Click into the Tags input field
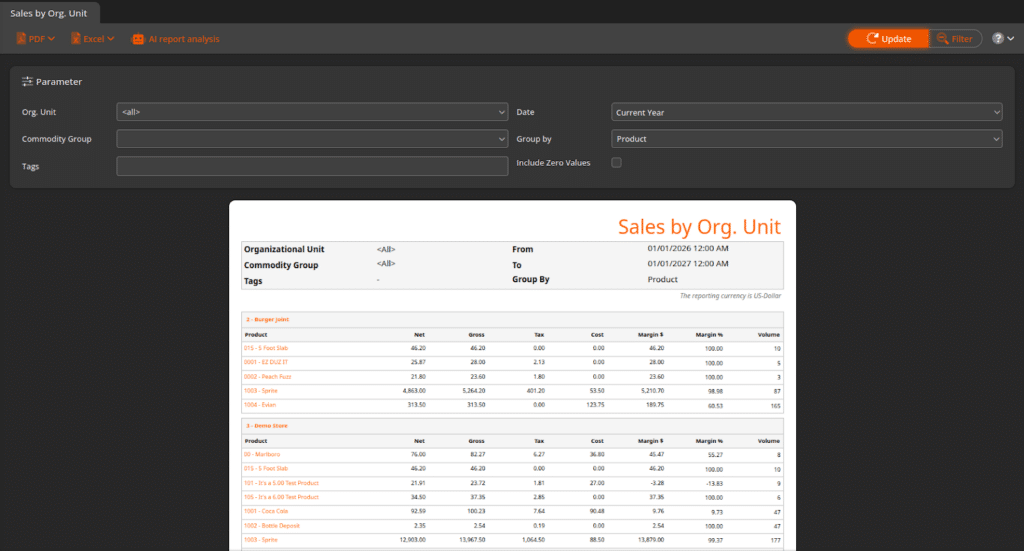 point(312,166)
